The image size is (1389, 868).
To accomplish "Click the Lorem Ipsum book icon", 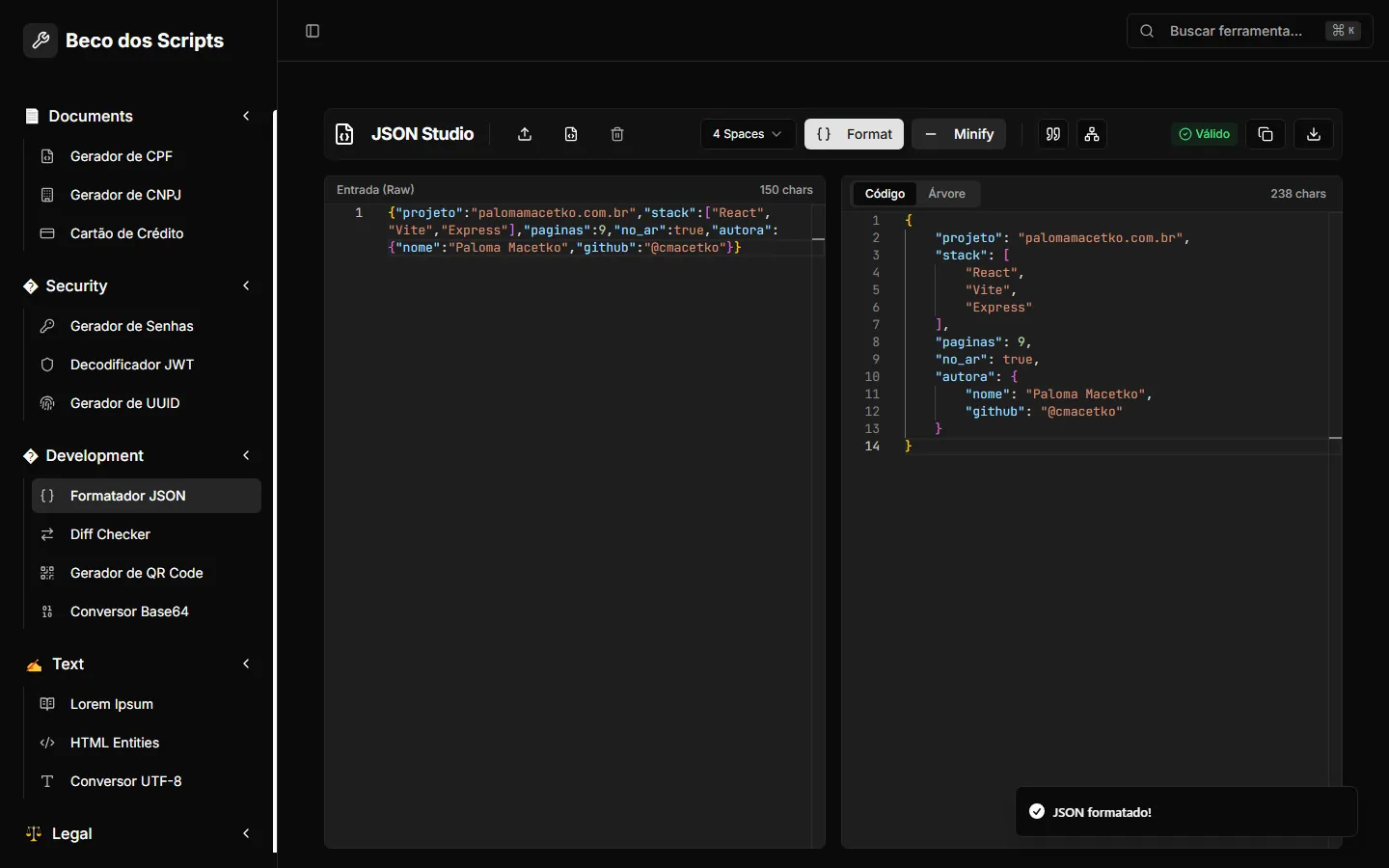I will (47, 704).
